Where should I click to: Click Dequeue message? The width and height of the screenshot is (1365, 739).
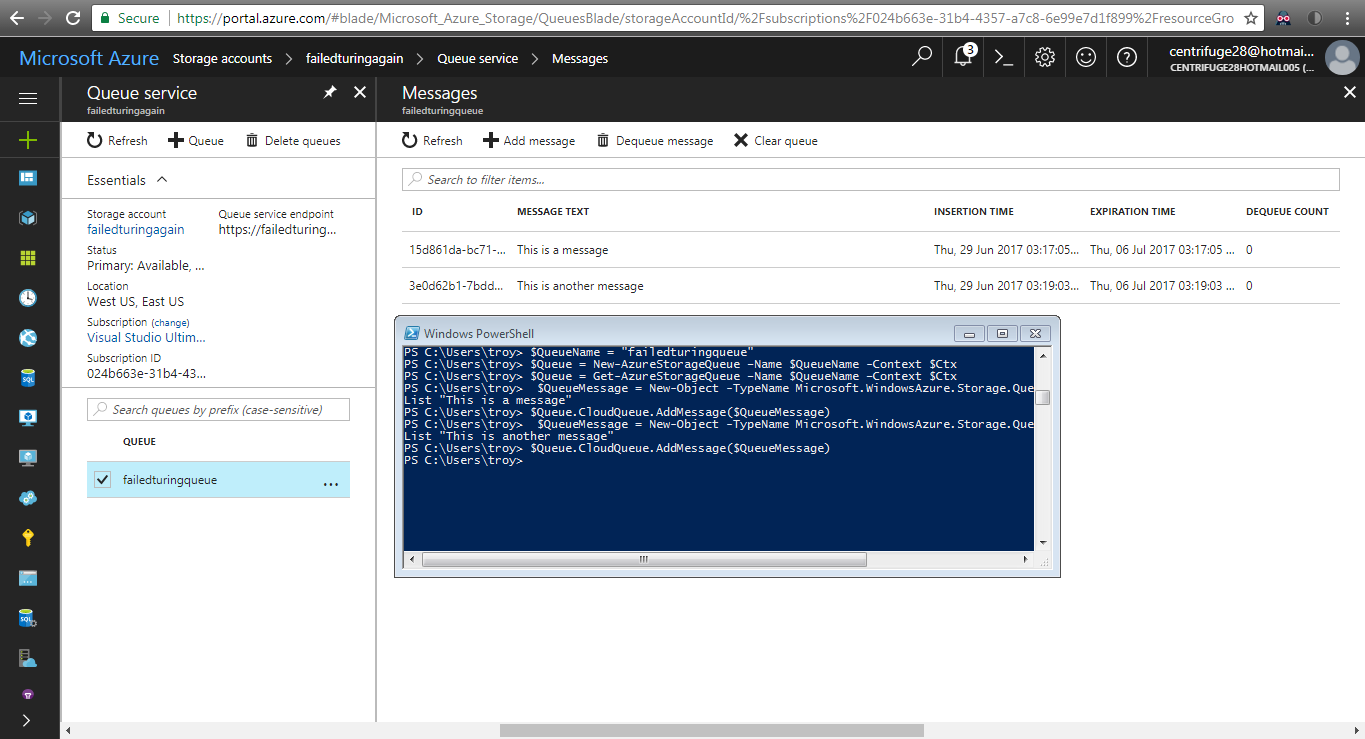(655, 141)
